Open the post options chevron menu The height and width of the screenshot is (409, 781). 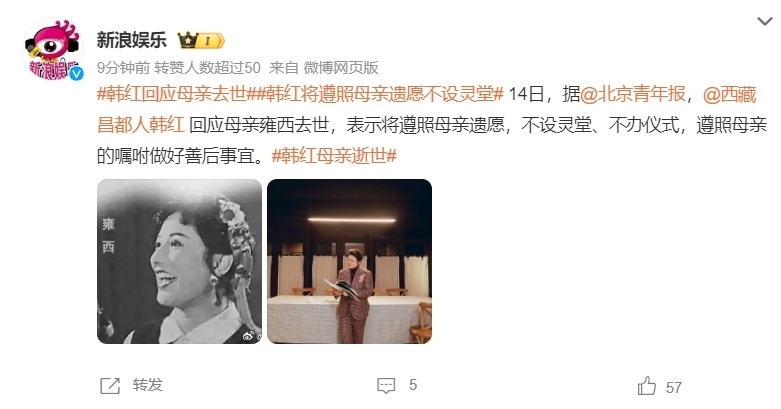tap(764, 21)
